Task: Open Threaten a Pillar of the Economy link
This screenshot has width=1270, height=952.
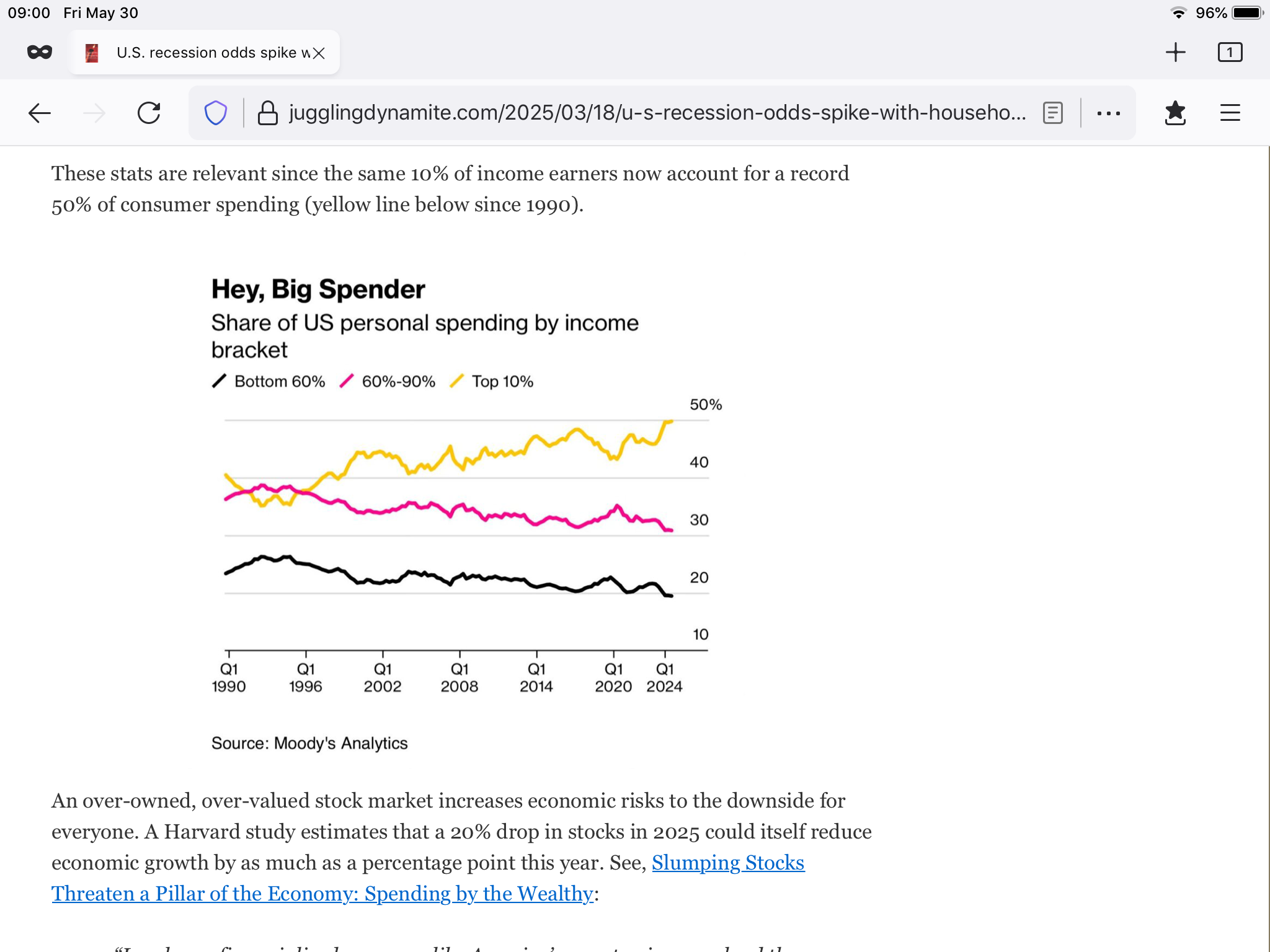Action: 322,894
